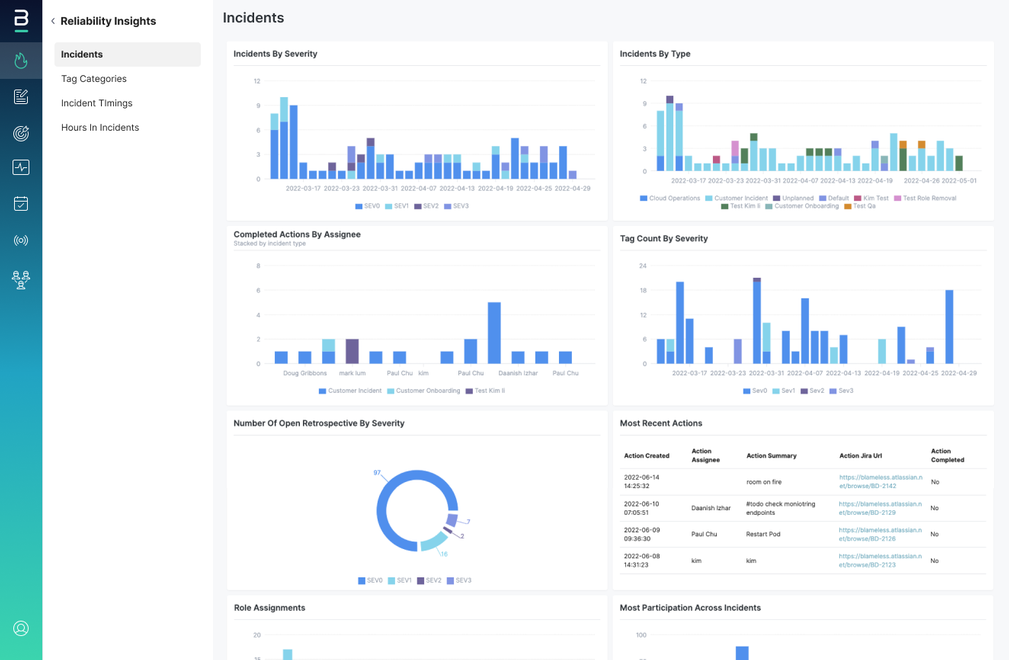Open the help icon at bottom of sidebar
The width and height of the screenshot is (1009, 660).
coord(20,629)
